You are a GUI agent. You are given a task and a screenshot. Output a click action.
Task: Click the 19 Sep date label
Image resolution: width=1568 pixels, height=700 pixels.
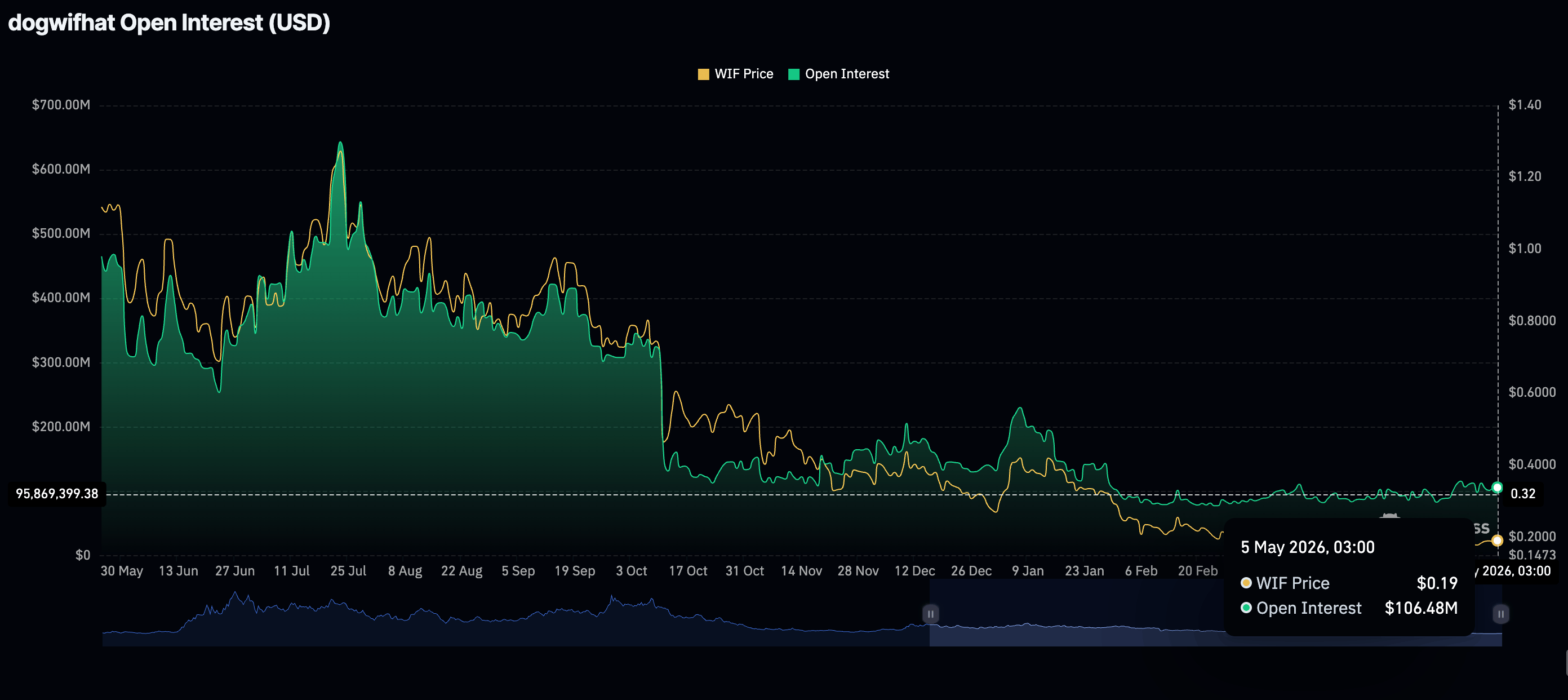[x=575, y=571]
